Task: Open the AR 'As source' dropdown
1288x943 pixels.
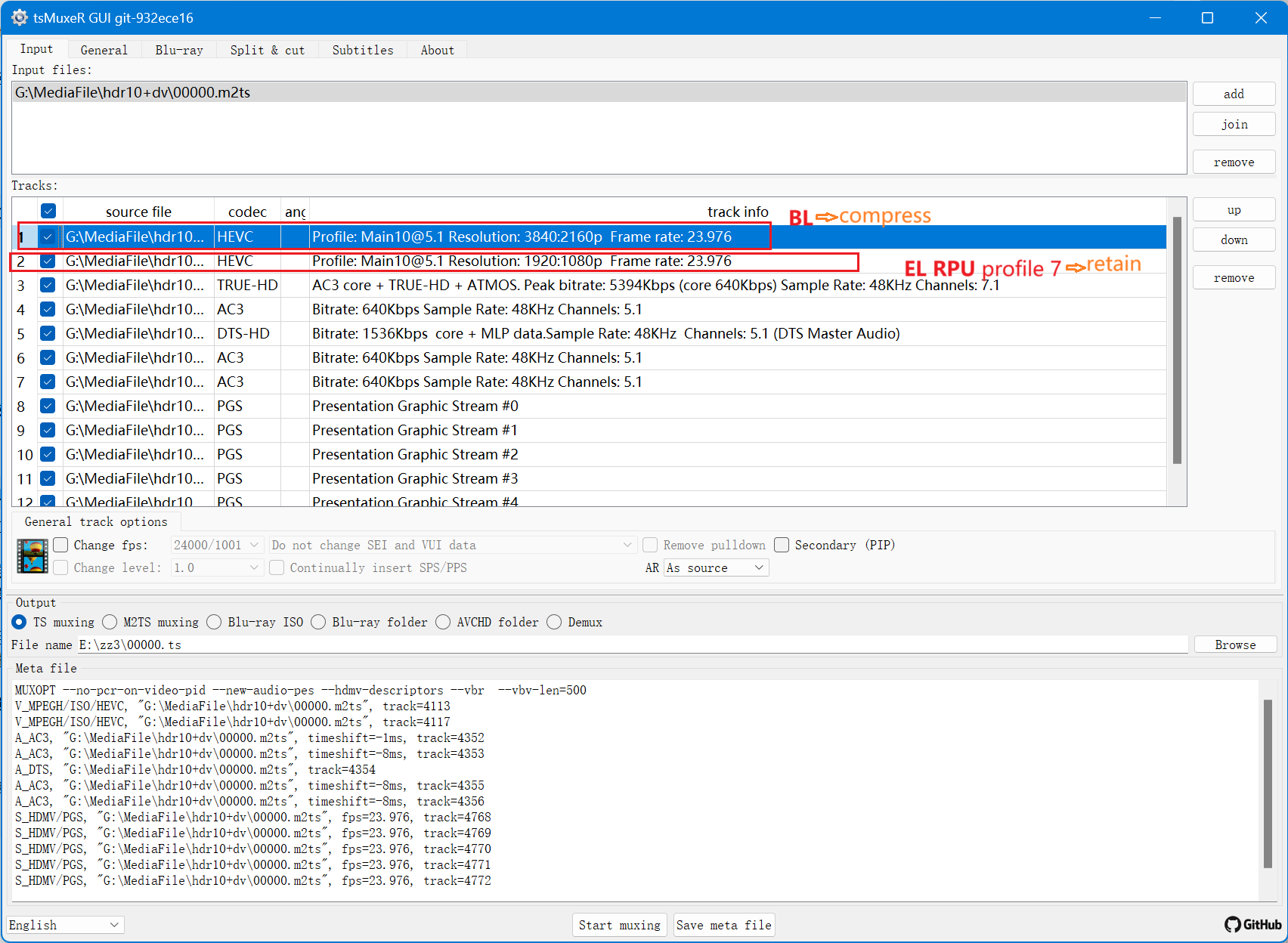Action: [x=716, y=567]
